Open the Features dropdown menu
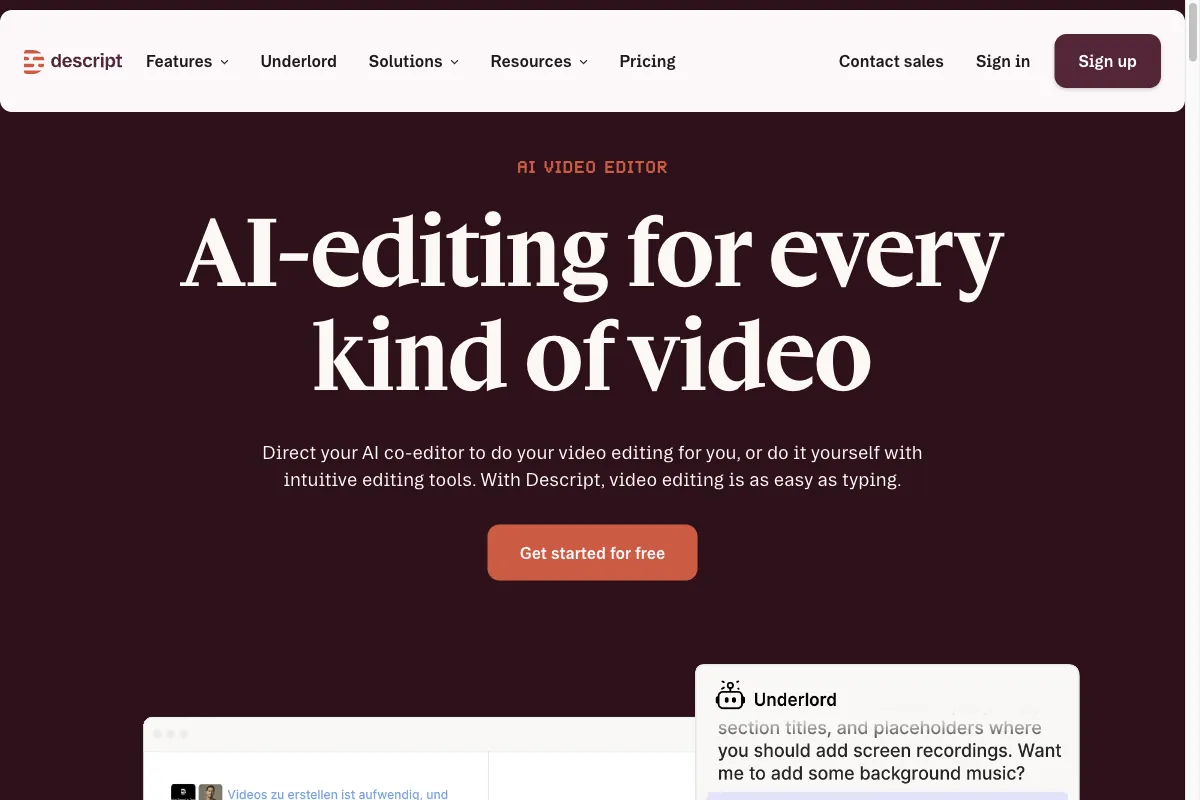 click(187, 61)
